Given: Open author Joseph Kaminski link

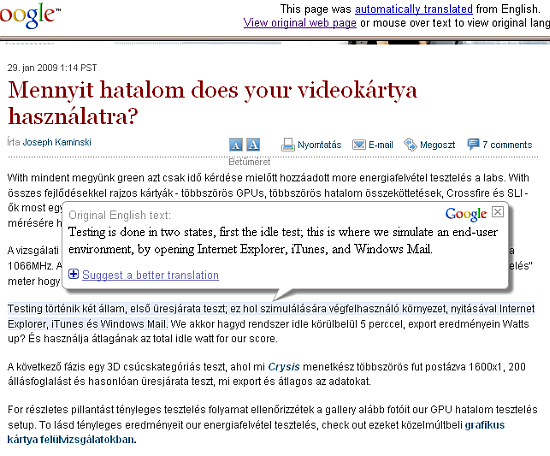Looking at the screenshot, I should pyautogui.click(x=57, y=142).
